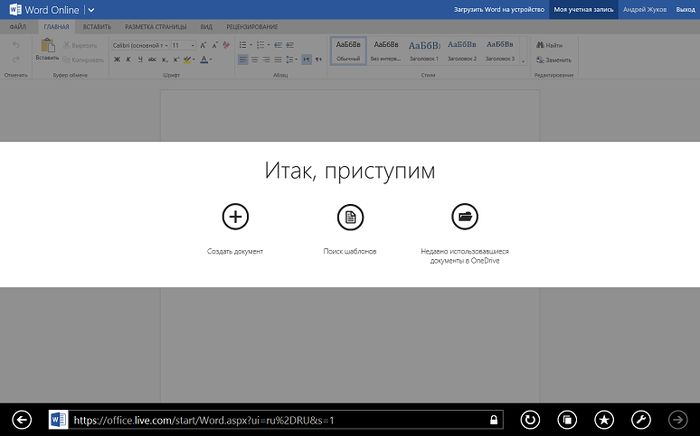Click the address bar URL field
The width and height of the screenshot is (700, 436).
pyautogui.click(x=270, y=420)
